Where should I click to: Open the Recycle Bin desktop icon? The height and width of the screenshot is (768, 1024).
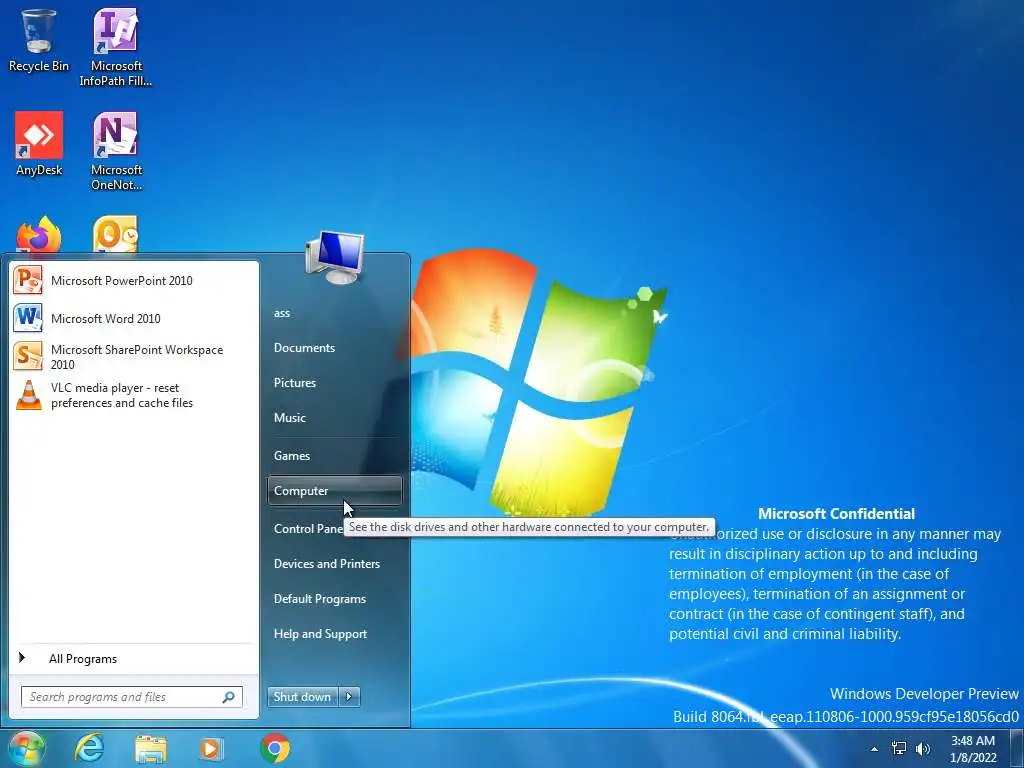pyautogui.click(x=38, y=40)
